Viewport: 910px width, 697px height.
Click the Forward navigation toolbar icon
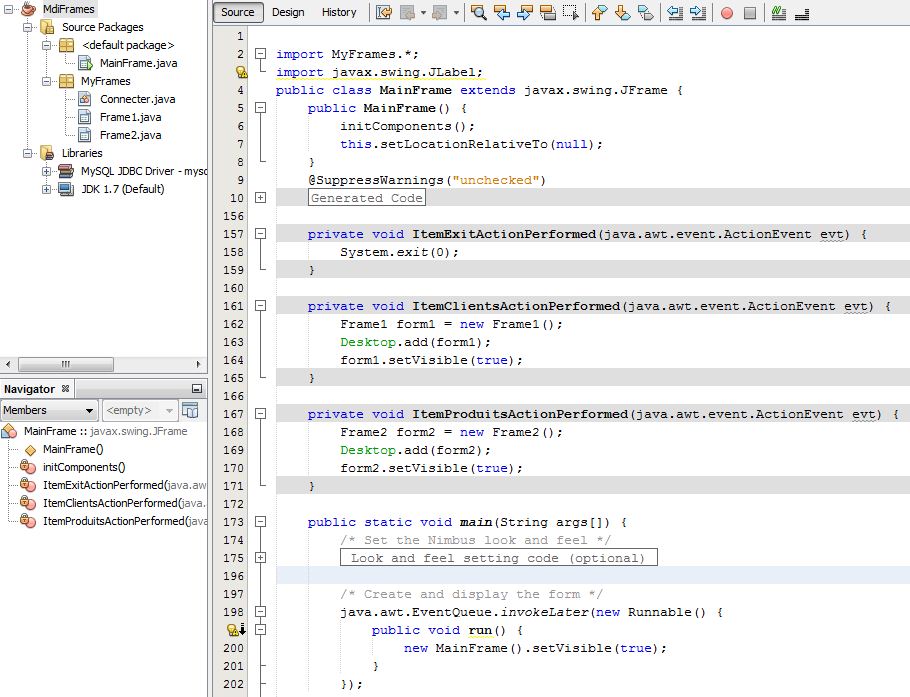coord(440,13)
